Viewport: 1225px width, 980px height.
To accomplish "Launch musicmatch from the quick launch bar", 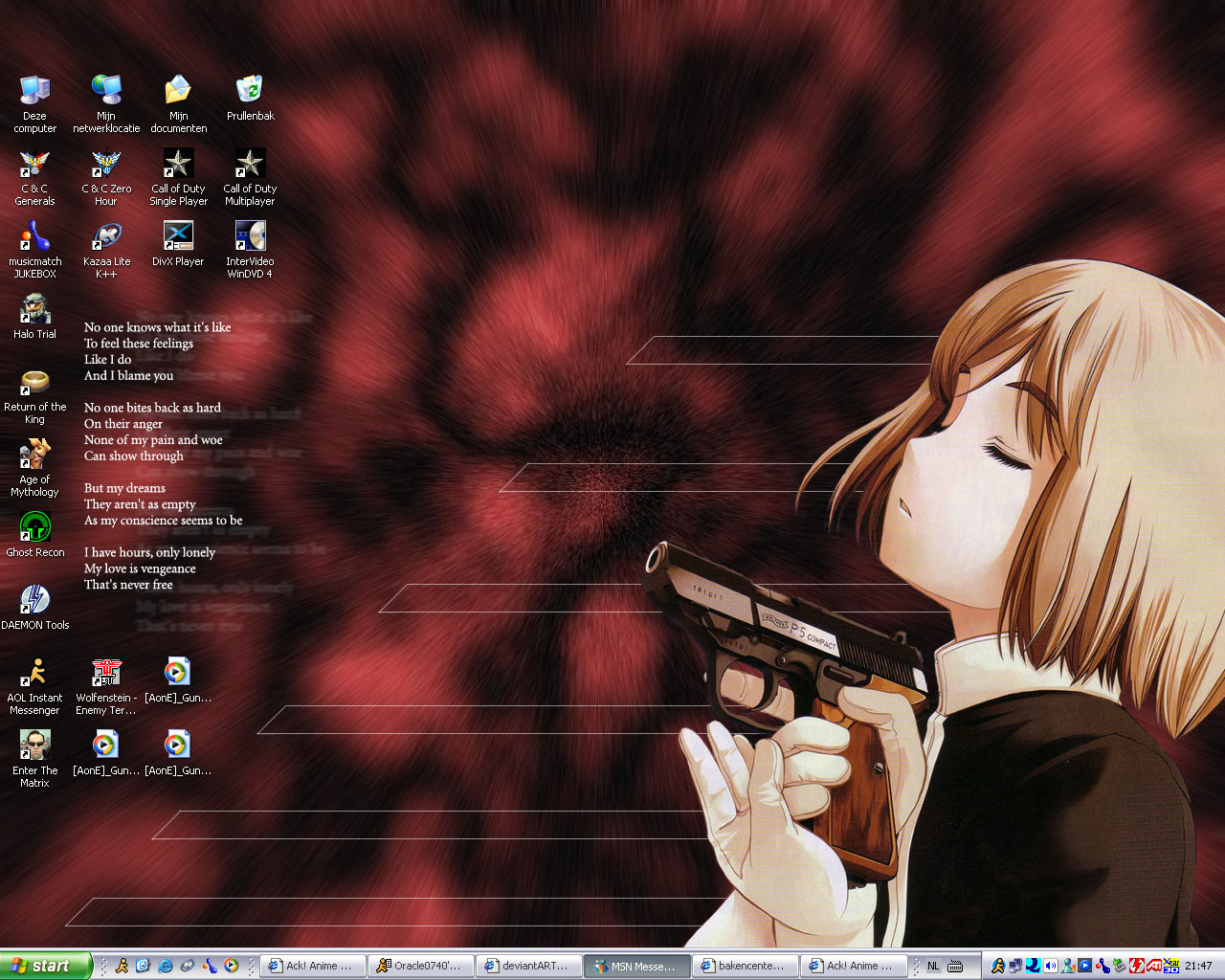I will pos(209,966).
